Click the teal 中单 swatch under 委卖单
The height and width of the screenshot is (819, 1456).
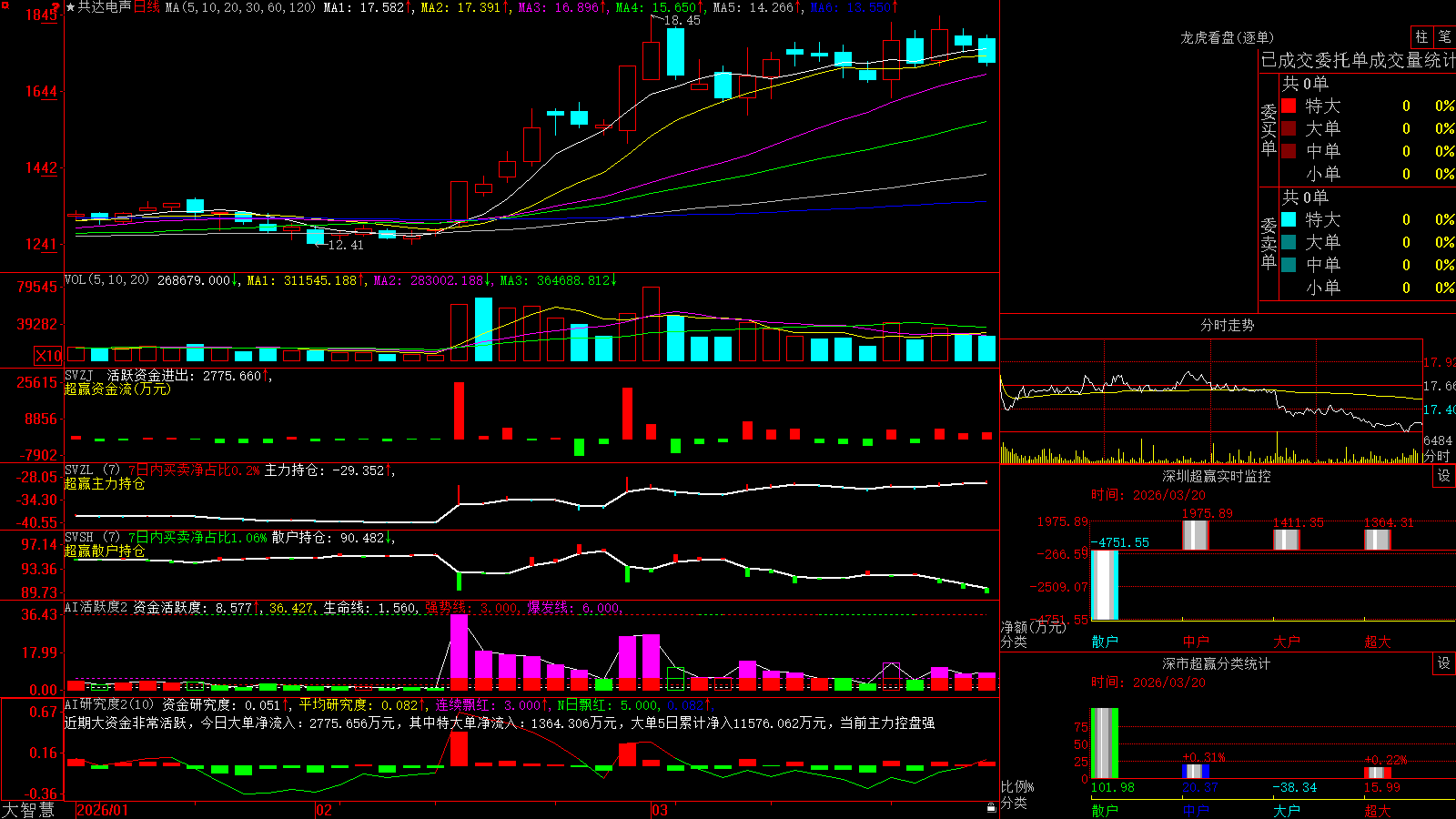(x=1289, y=265)
